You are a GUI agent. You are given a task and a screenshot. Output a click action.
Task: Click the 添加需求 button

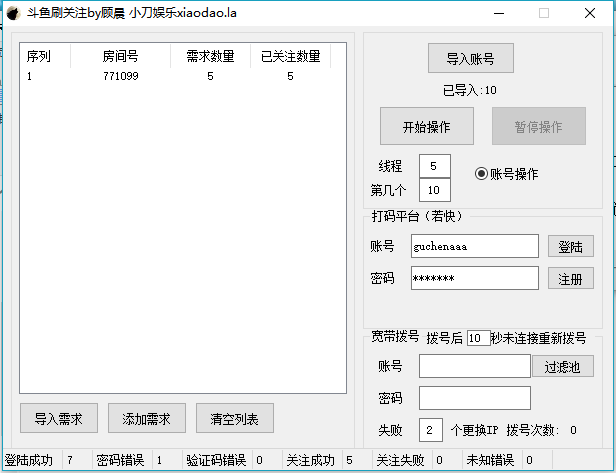click(146, 418)
